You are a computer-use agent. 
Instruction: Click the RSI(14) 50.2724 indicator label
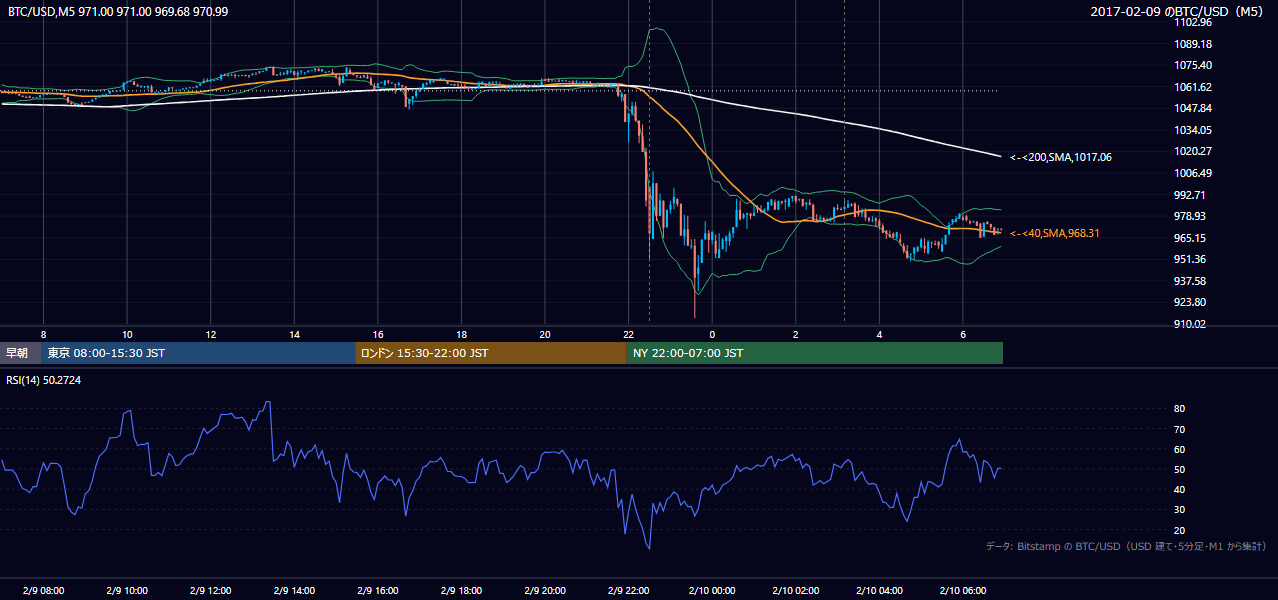pos(43,380)
